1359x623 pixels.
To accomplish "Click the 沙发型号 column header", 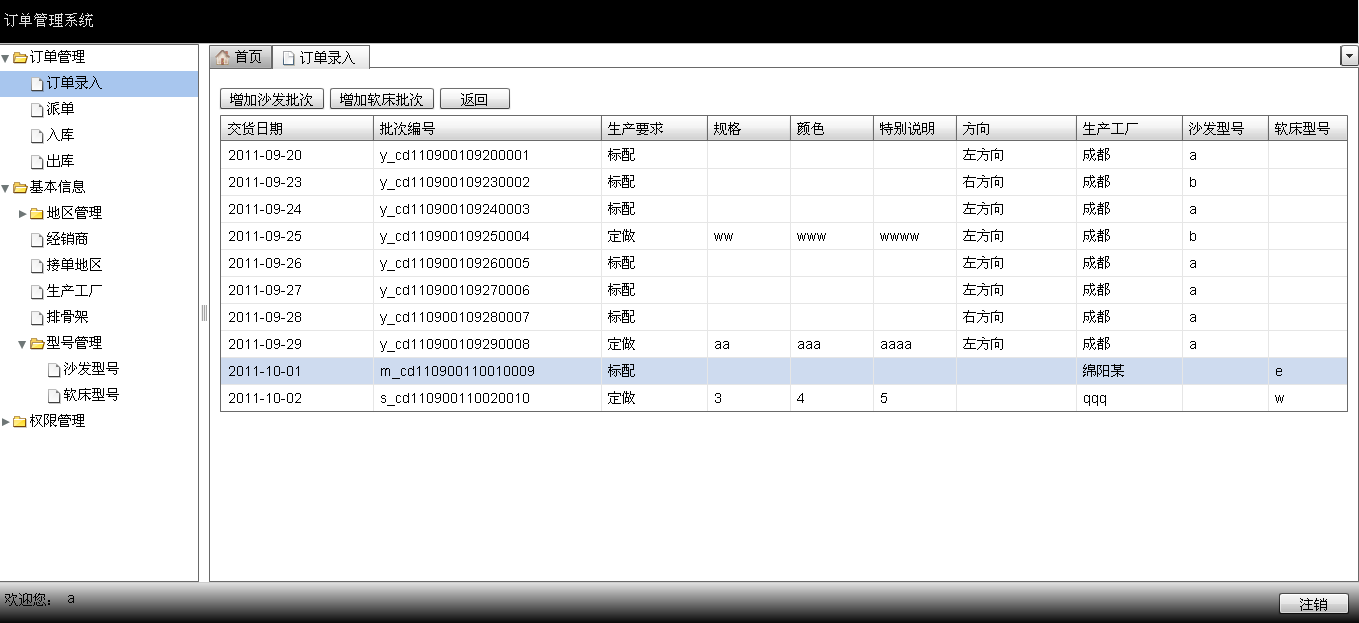I will pos(1225,128).
